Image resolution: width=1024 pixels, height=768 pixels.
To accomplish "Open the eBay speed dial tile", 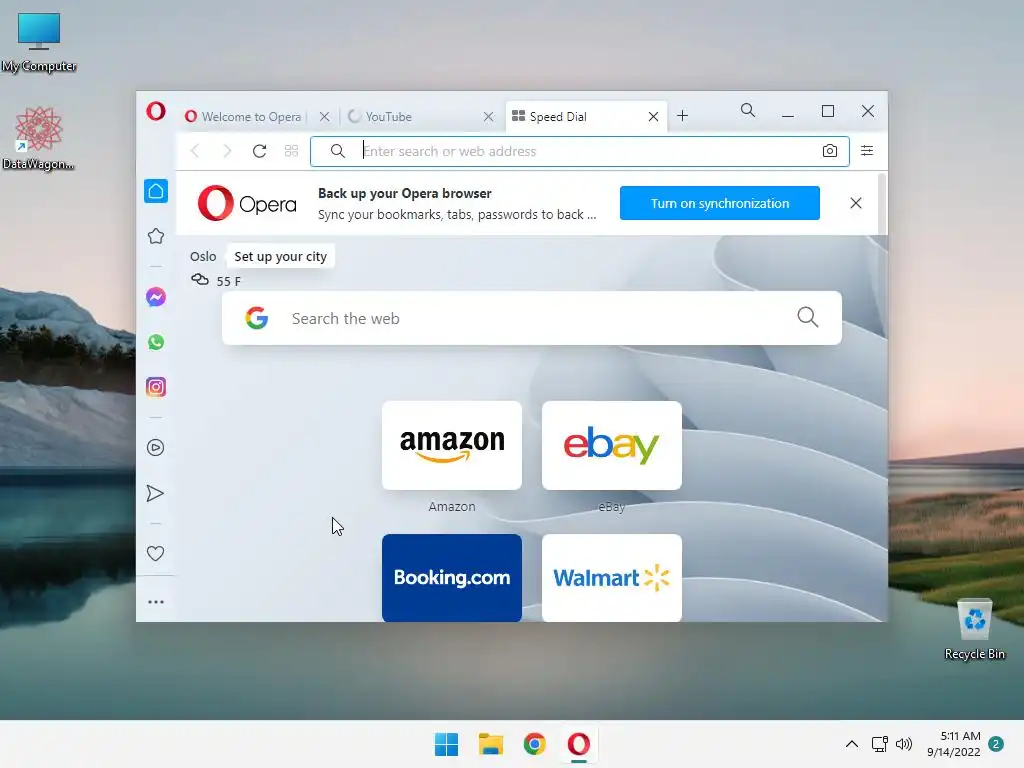I will pyautogui.click(x=612, y=445).
